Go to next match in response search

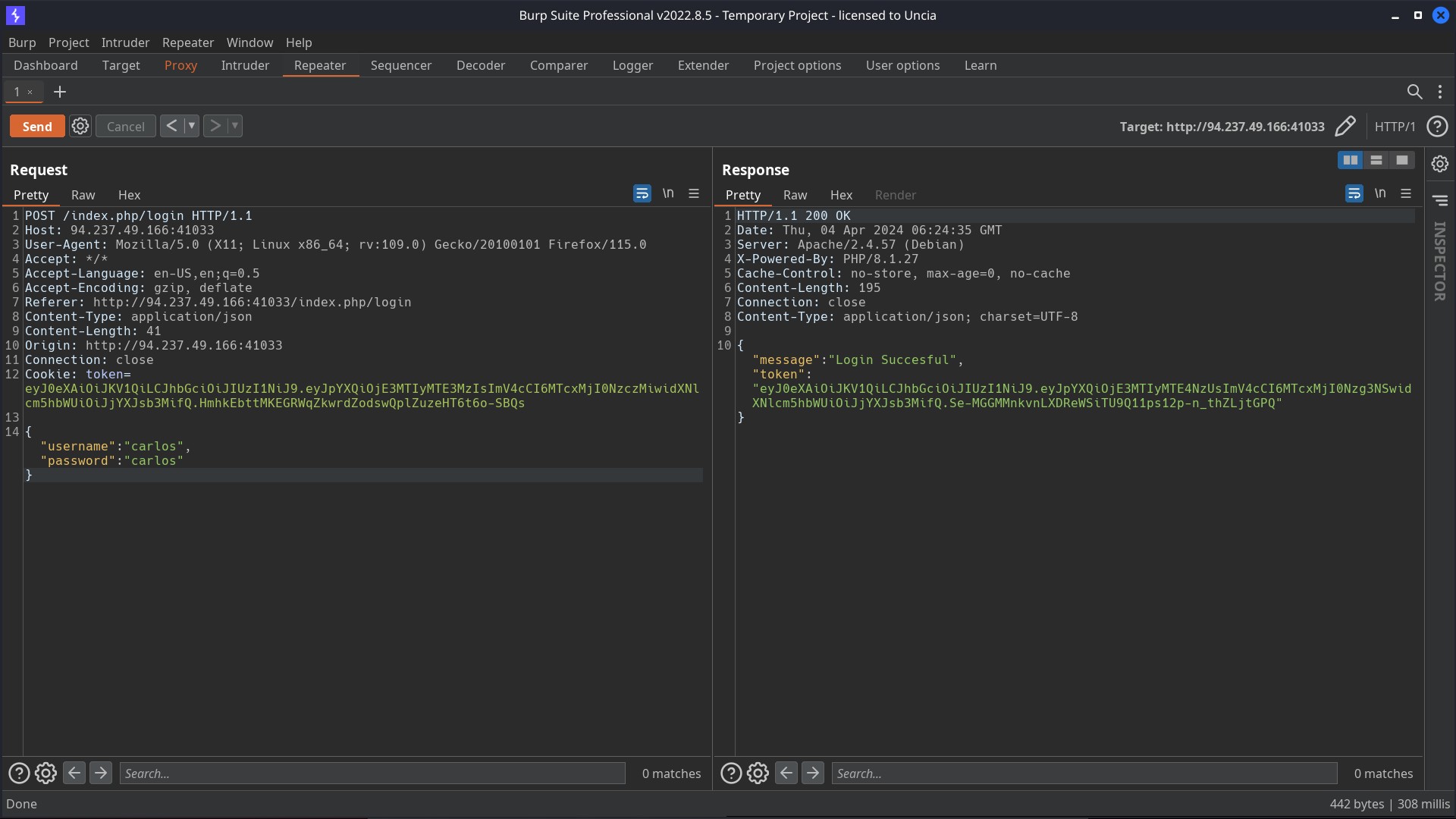[x=813, y=773]
